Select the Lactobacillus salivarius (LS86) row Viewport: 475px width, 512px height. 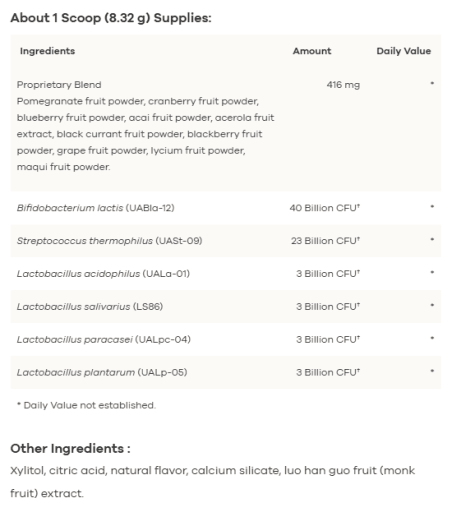click(x=226, y=307)
